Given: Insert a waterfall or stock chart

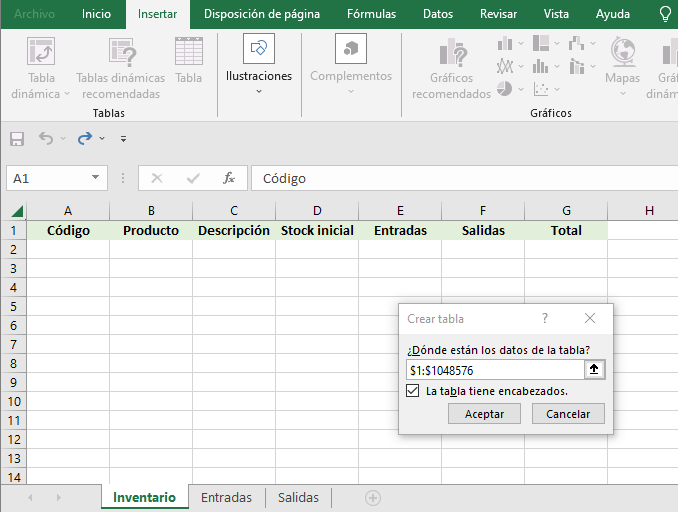Looking at the screenshot, I should [576, 43].
